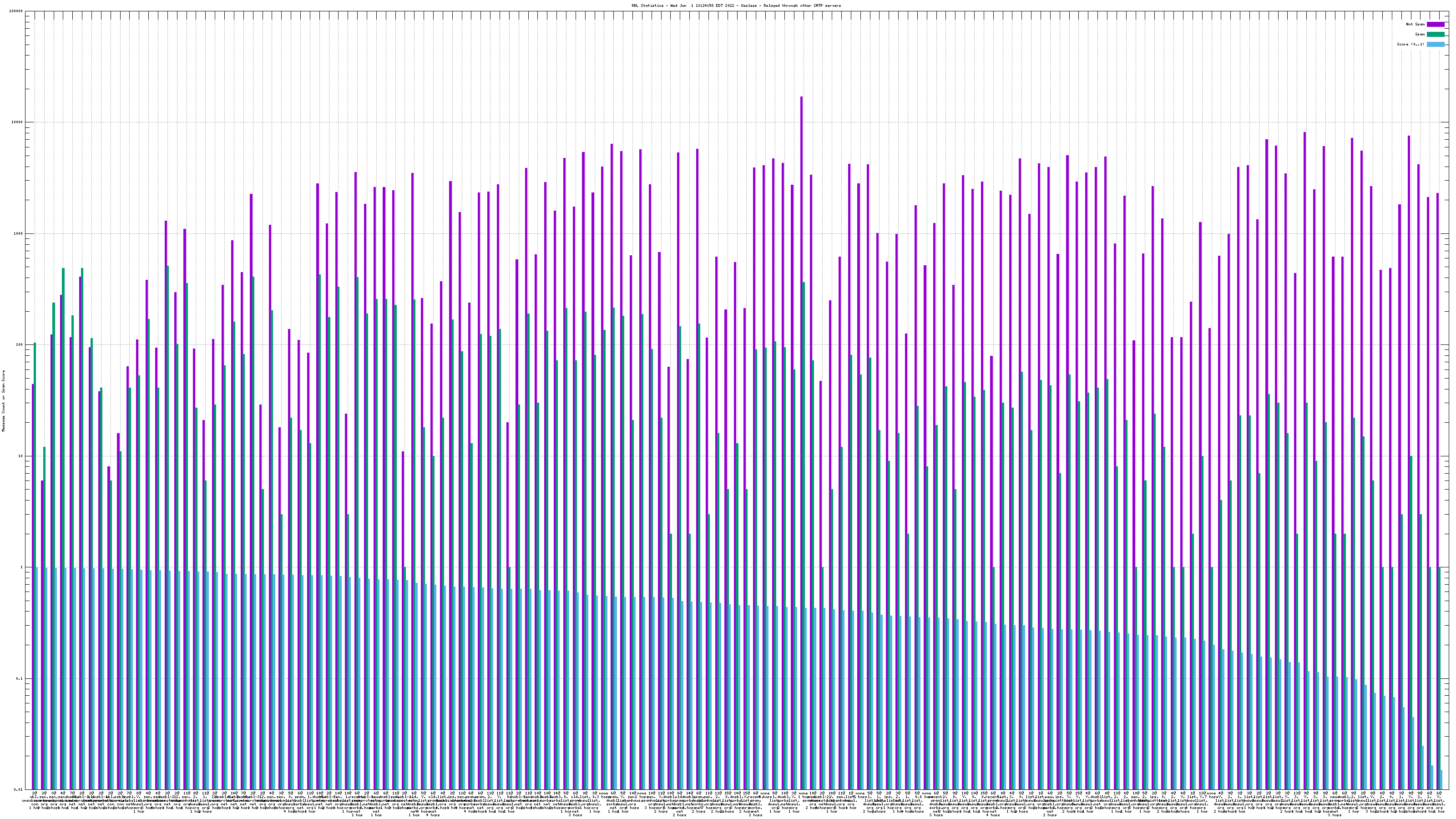
Task: Click the blue Score (0..1) legend swatch
Action: pyautogui.click(x=1435, y=44)
